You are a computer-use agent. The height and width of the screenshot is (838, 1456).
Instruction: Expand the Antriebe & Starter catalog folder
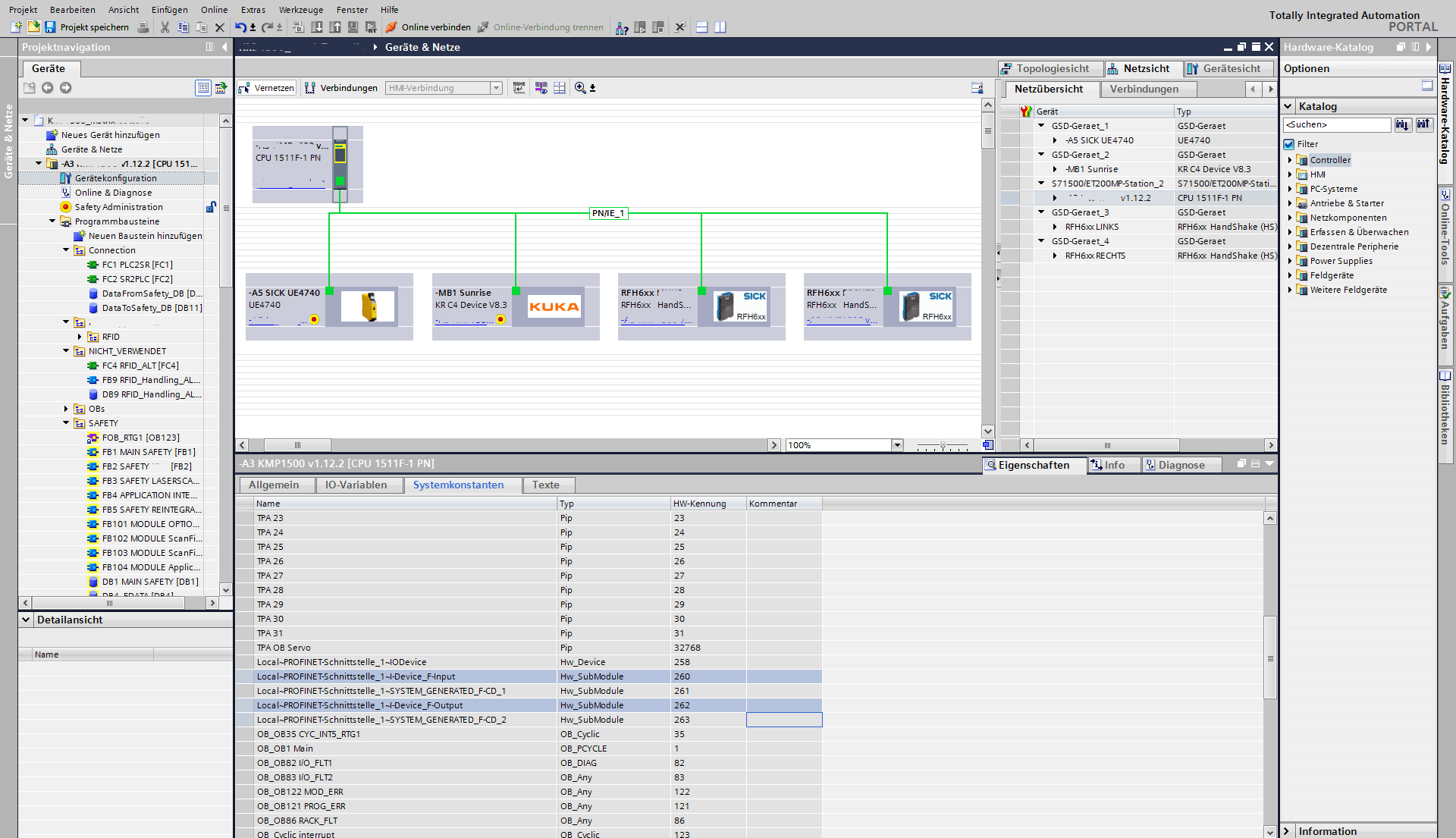tap(1290, 203)
